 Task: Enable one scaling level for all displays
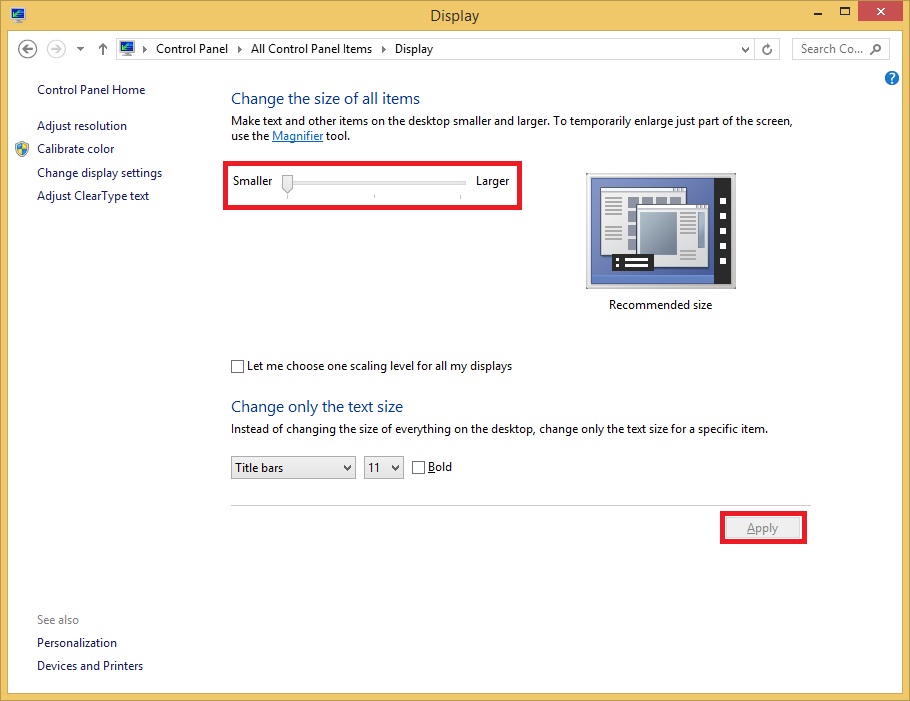(237, 367)
